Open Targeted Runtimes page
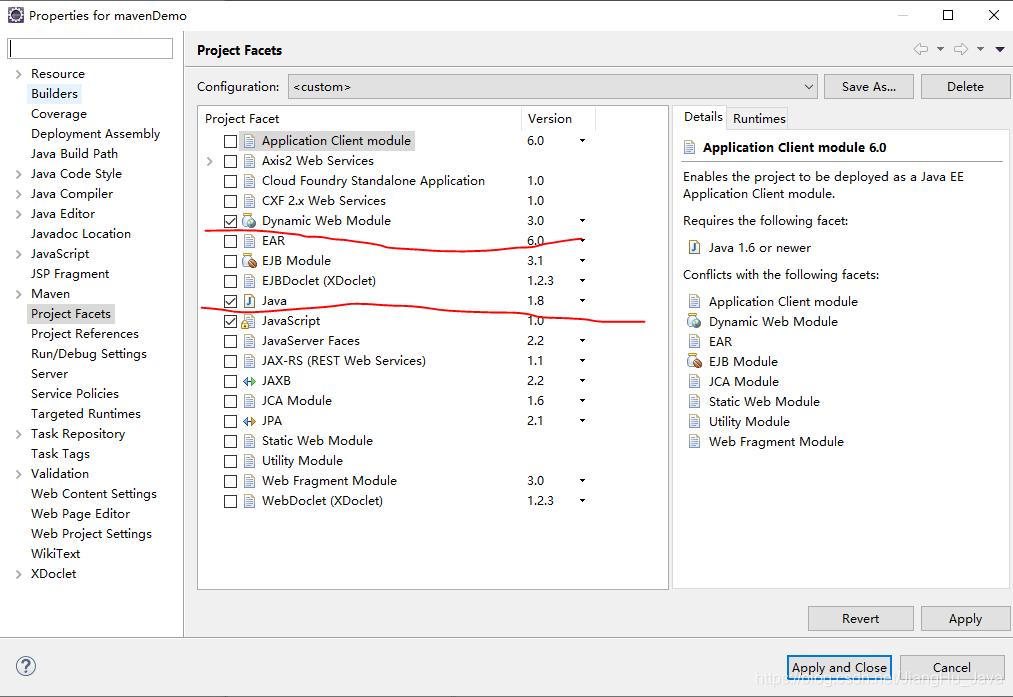Image resolution: width=1013 pixels, height=697 pixels. (85, 413)
